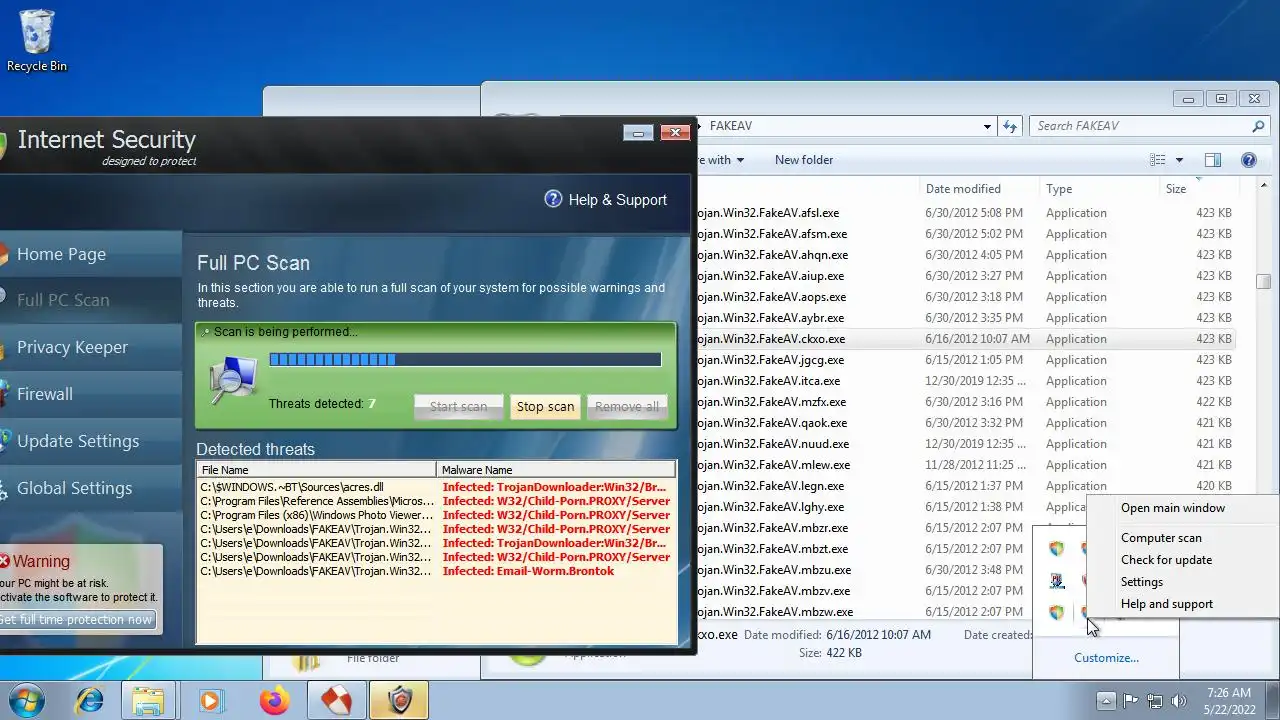
Task: Click the middle computer icon in tray overflow
Action: coord(1057,581)
